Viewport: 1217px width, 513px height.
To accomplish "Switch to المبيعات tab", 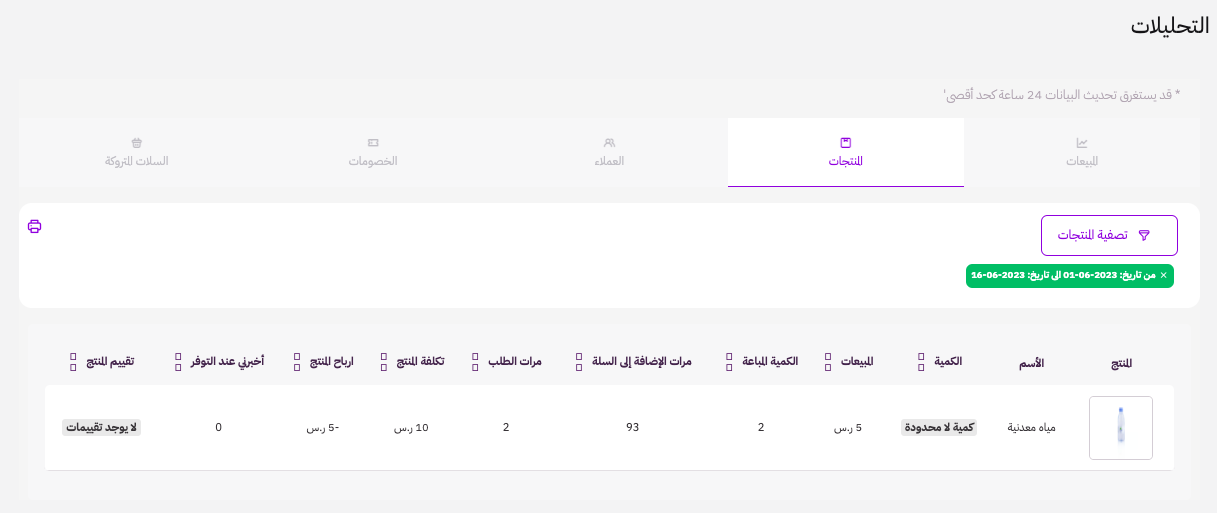I will 1082,152.
